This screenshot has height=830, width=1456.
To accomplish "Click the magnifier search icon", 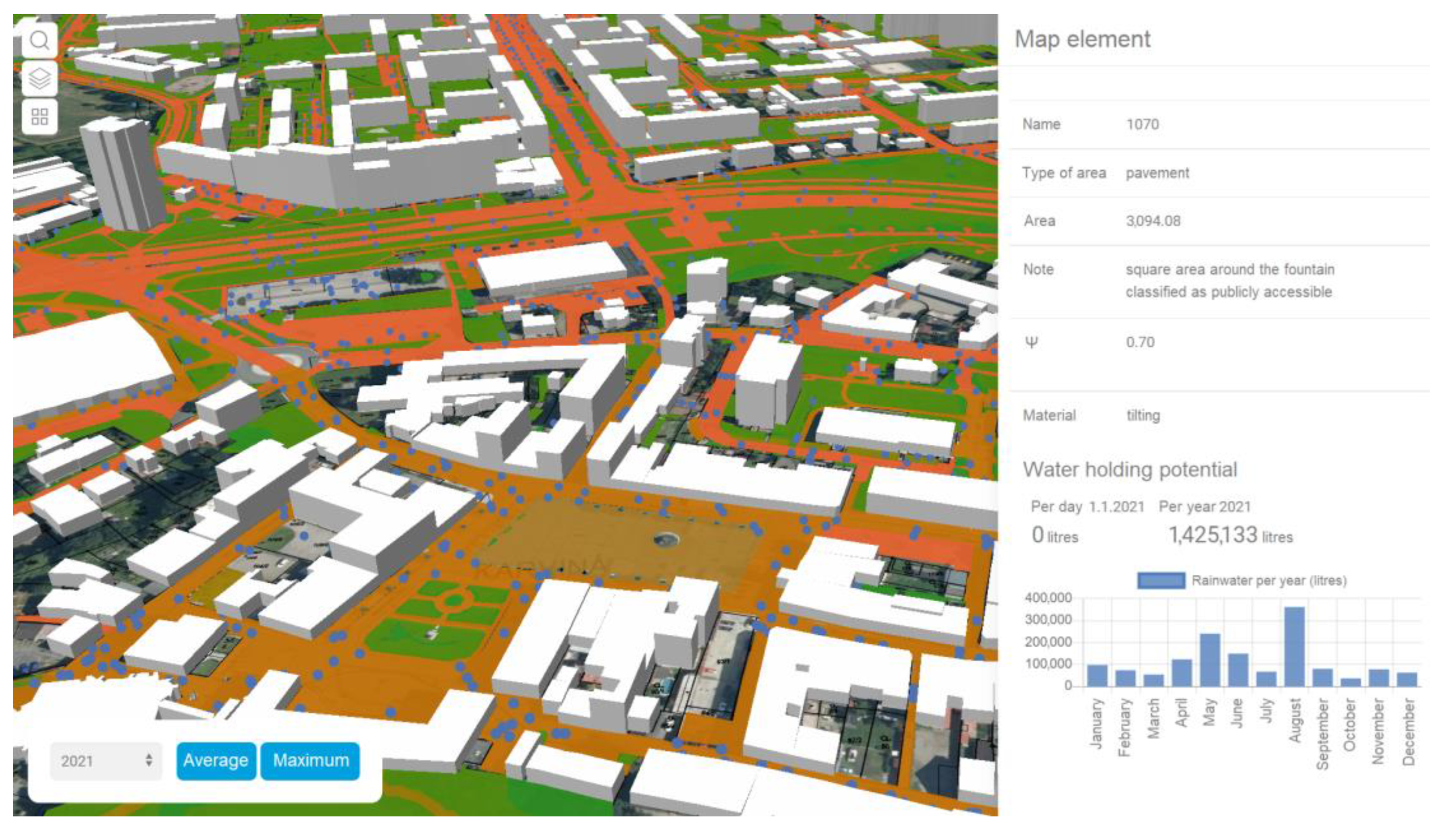I will click(39, 41).
